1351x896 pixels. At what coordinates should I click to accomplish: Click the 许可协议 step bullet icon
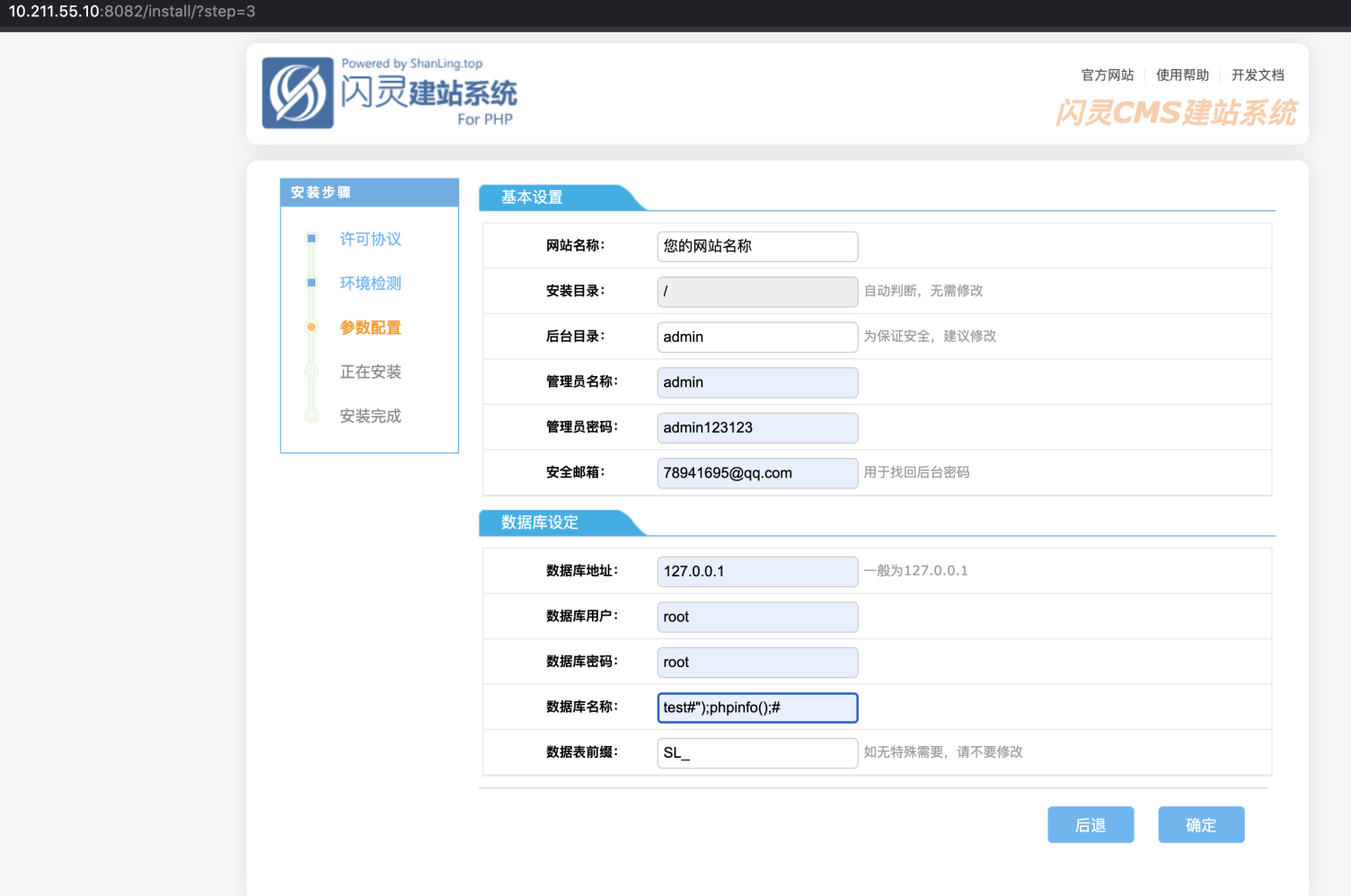click(x=312, y=239)
